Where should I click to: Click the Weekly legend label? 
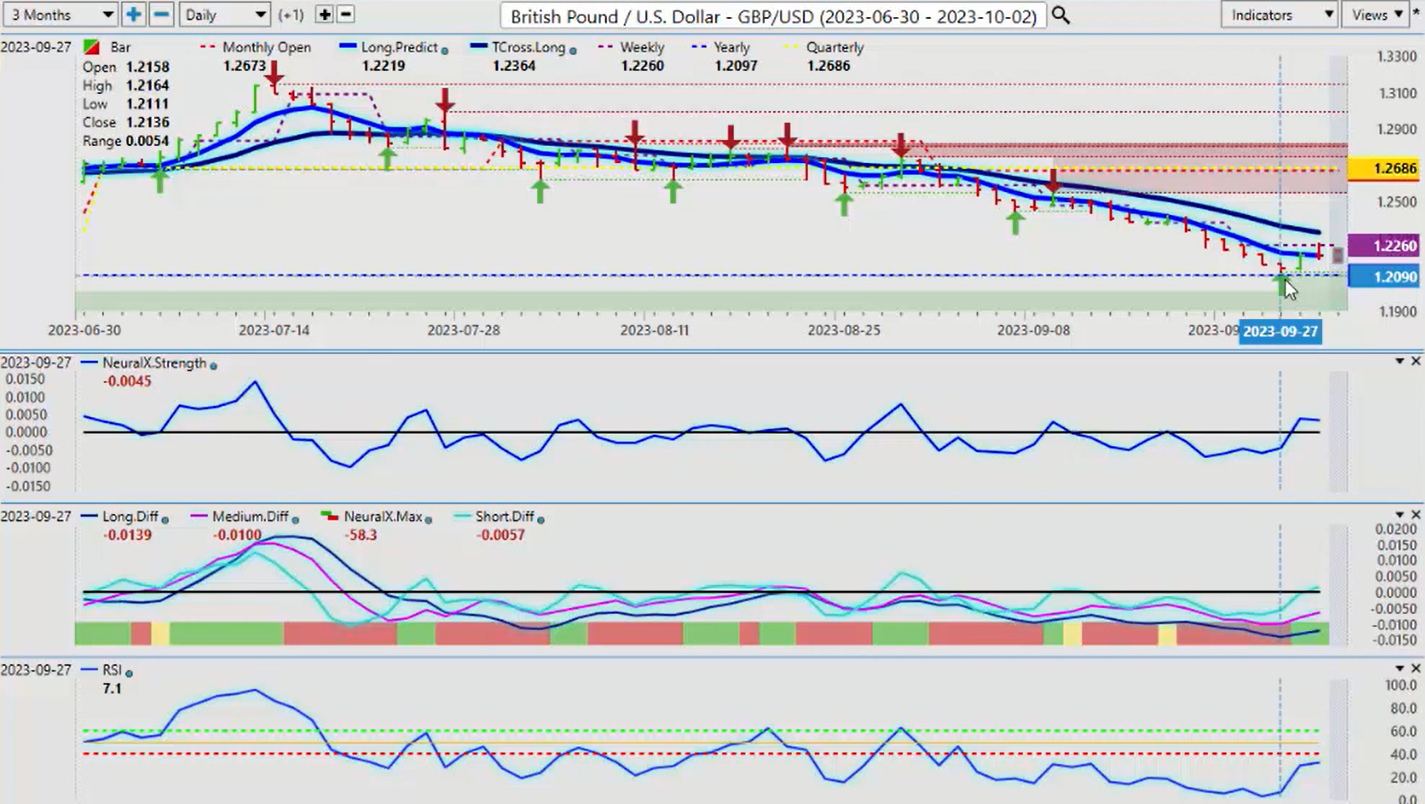click(x=641, y=48)
